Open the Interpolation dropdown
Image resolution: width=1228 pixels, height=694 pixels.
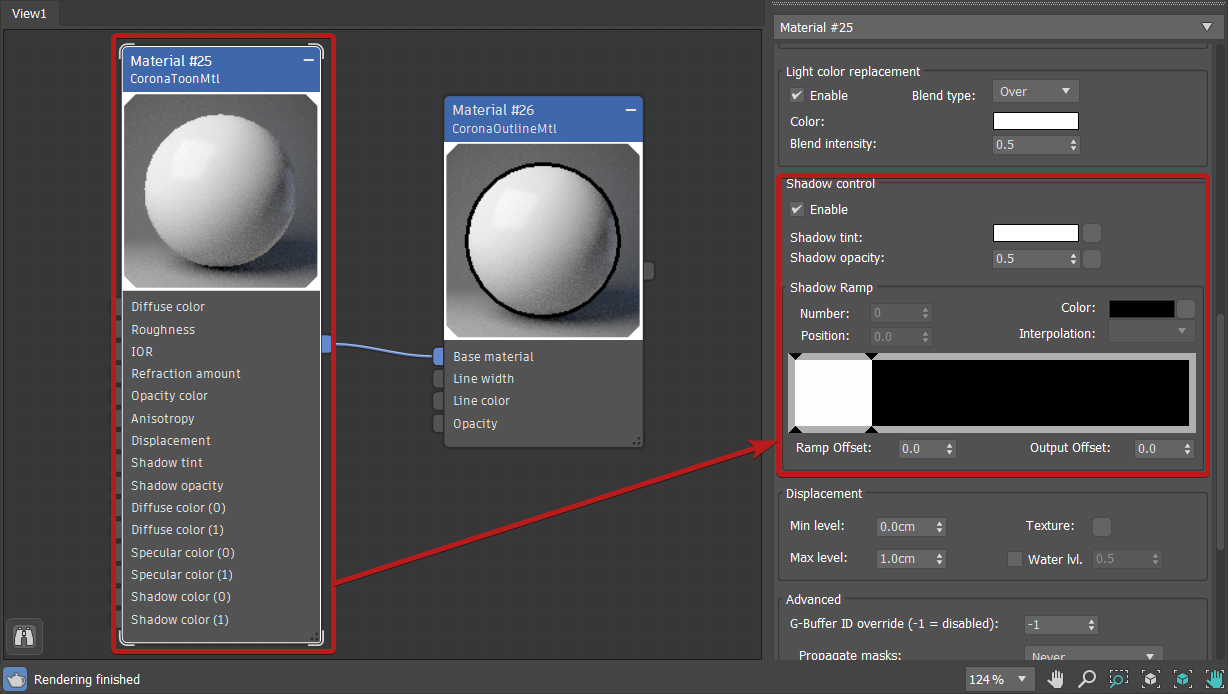click(x=1152, y=332)
